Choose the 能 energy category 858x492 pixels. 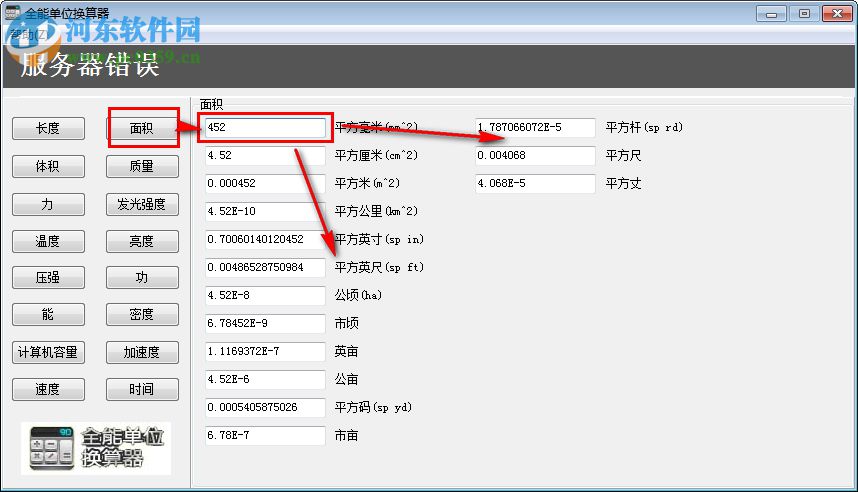[x=48, y=315]
